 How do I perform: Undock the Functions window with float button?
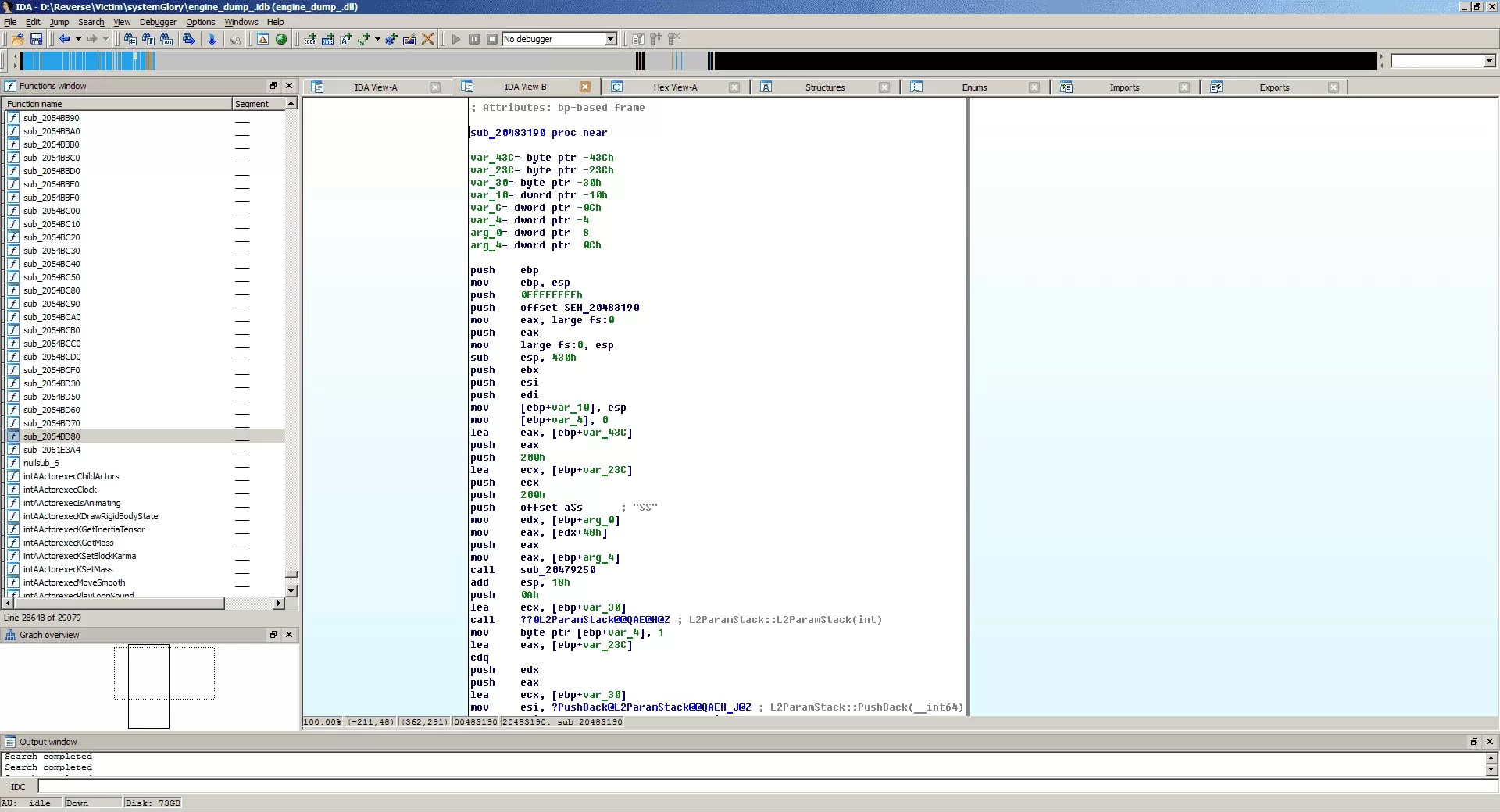(273, 86)
